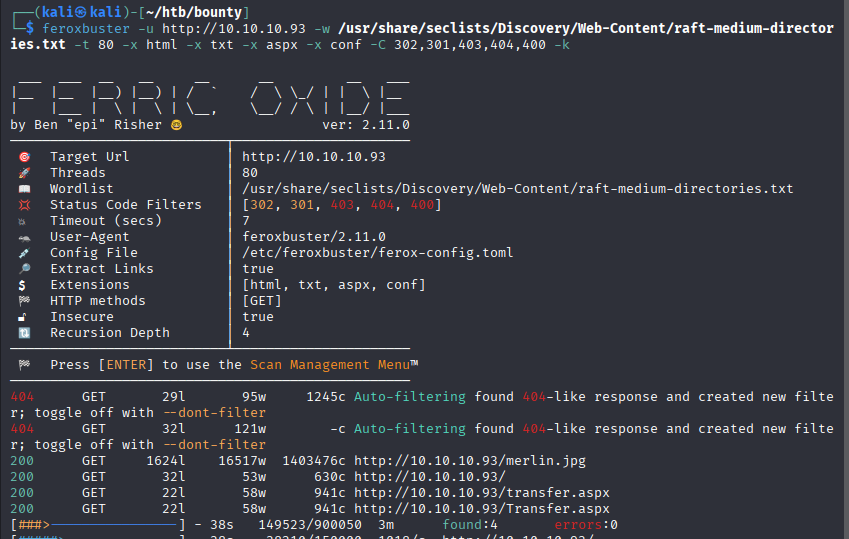
Task: Open the root http://10.10.10.93/ result link
Action: coord(430,477)
